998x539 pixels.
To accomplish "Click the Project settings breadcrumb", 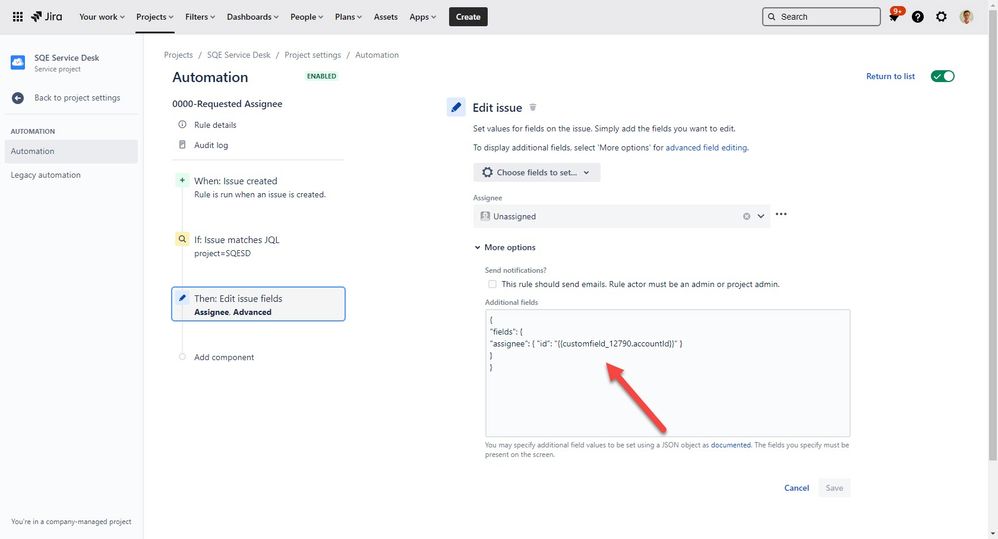I will (313, 55).
